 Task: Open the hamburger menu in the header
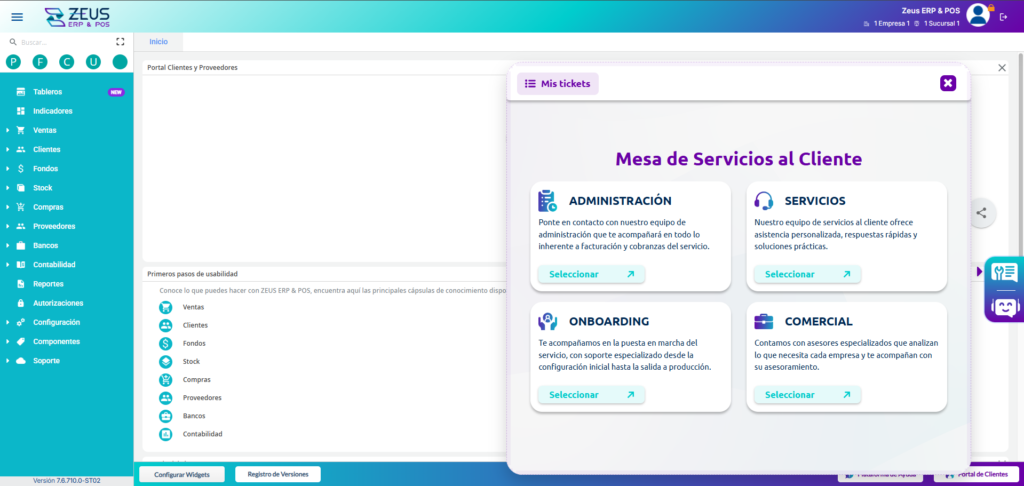coord(16,16)
